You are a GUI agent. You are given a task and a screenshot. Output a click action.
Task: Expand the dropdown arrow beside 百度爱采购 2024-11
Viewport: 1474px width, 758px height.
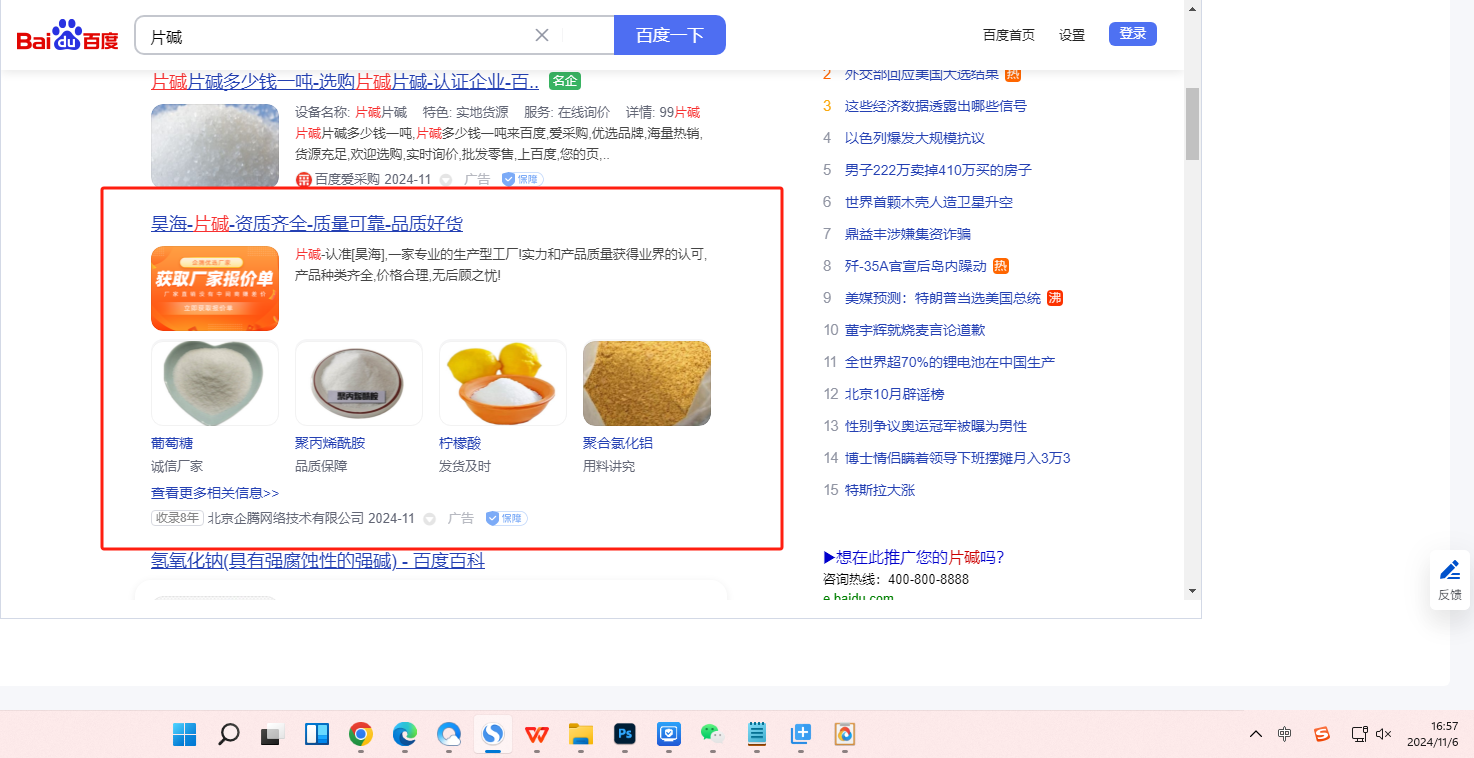(x=446, y=180)
